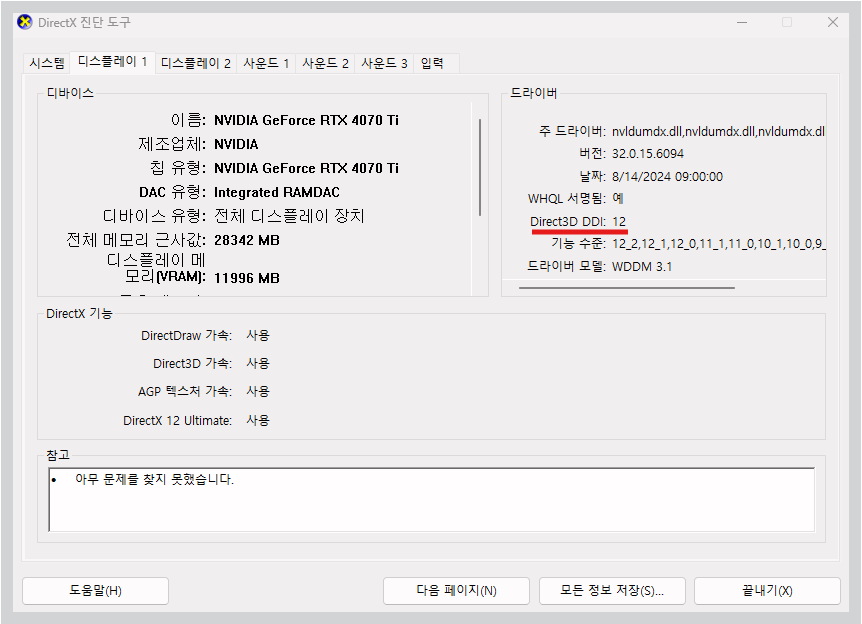862x624 pixels.
Task: Click the 아무 문제를 찾지 못했습니다 note
Action: (x=154, y=479)
